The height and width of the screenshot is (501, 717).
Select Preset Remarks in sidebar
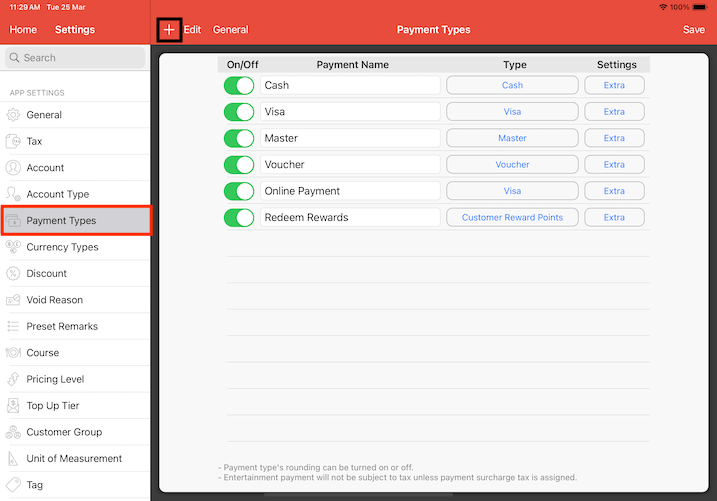(x=75, y=326)
